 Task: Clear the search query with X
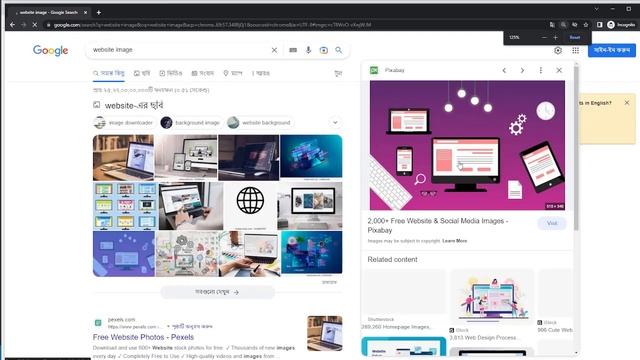click(274, 50)
